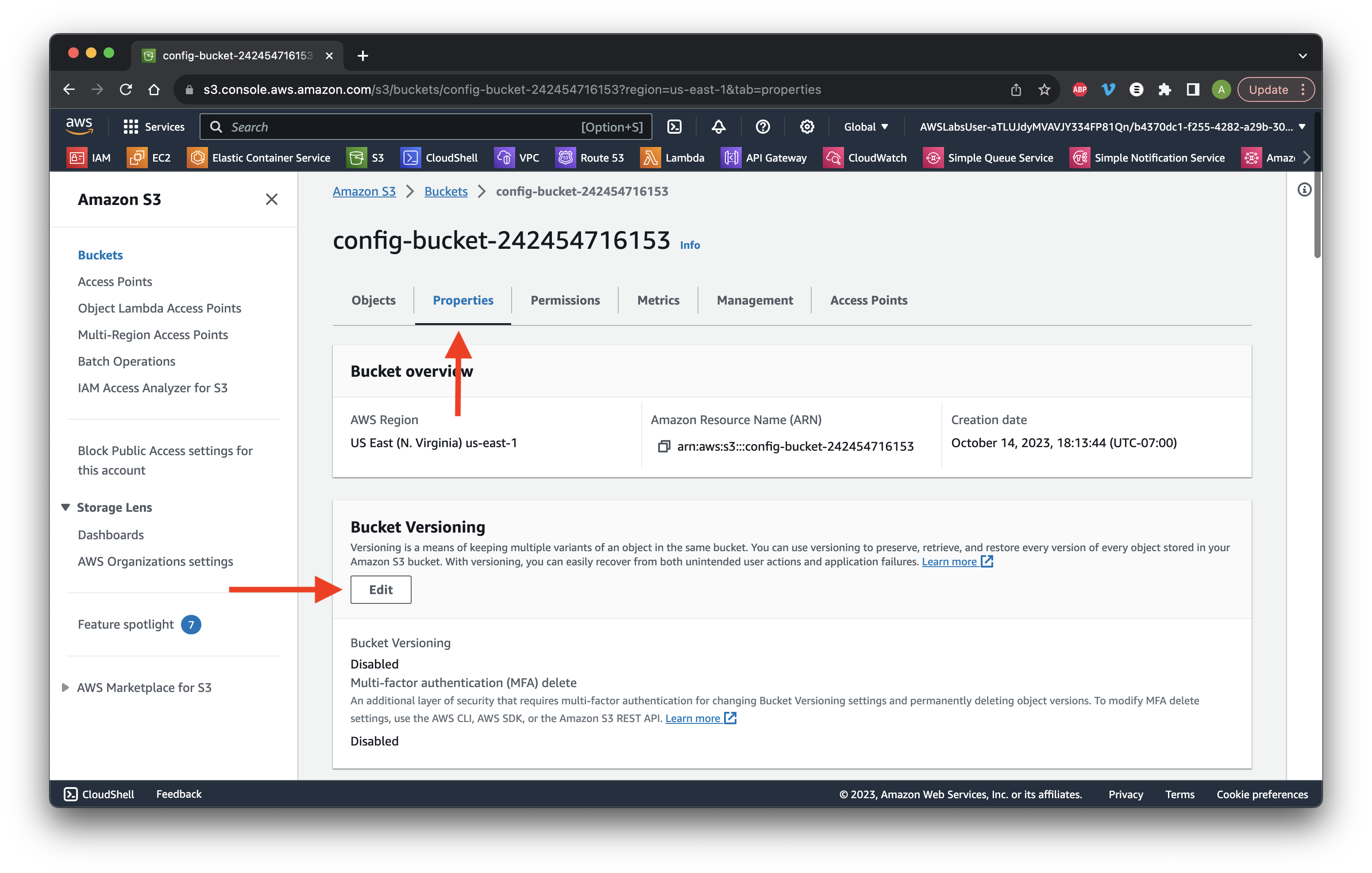Open Batch Operations in sidebar
The image size is (1372, 873).
[x=126, y=361]
